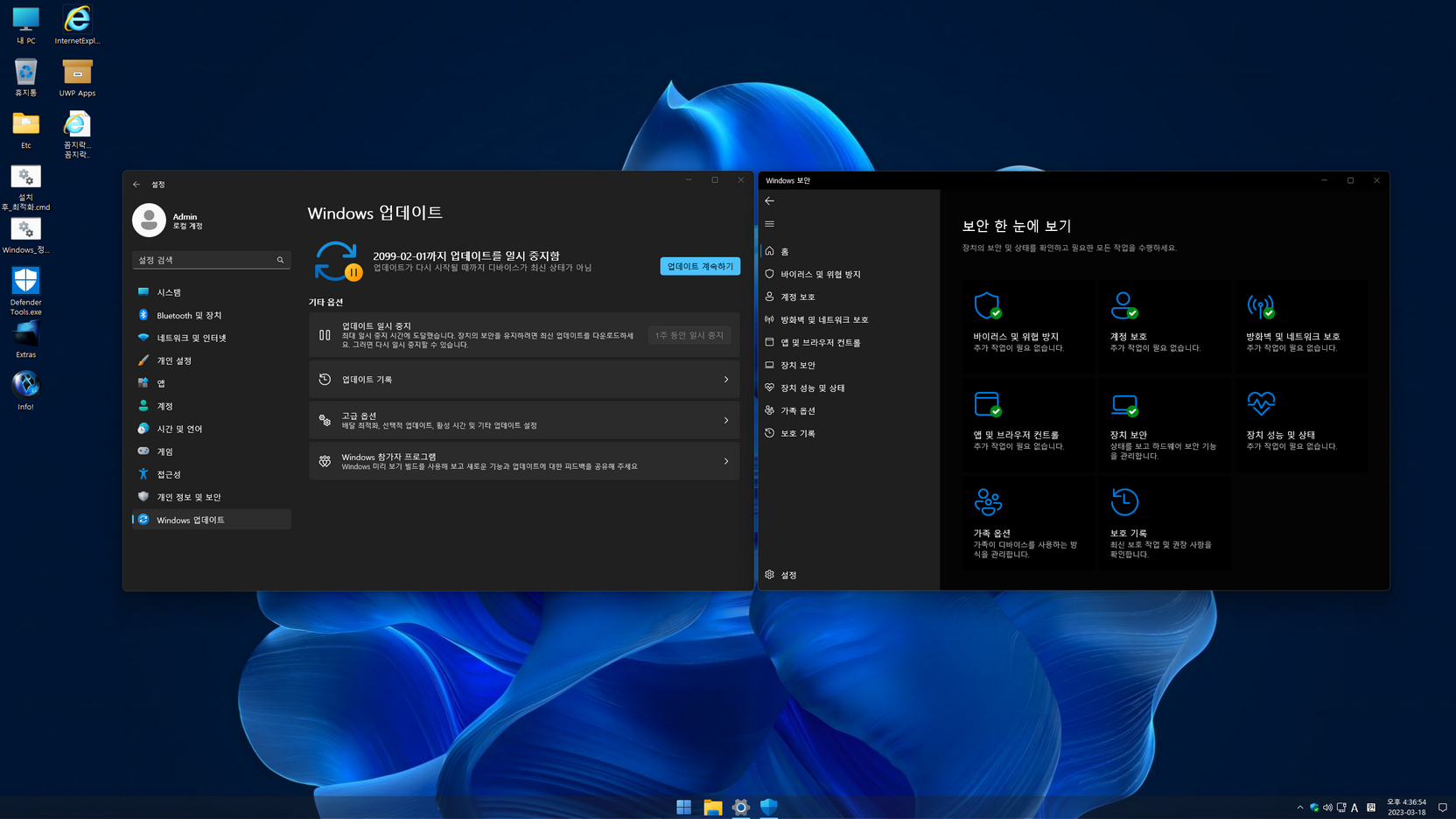Click the search magnifier icon in 설정 검색

(280, 260)
